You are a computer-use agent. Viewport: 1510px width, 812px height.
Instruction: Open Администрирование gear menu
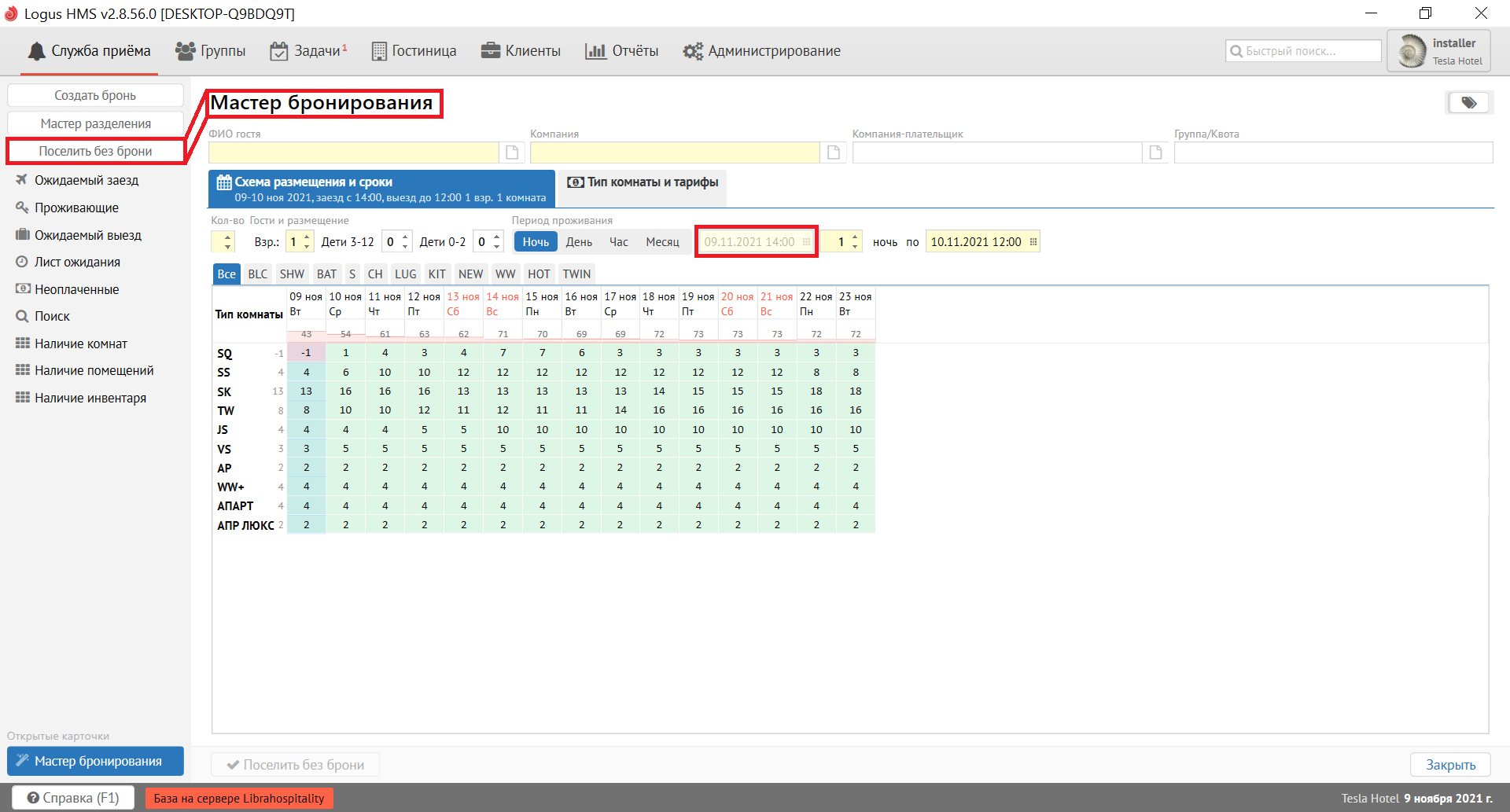pyautogui.click(x=761, y=51)
